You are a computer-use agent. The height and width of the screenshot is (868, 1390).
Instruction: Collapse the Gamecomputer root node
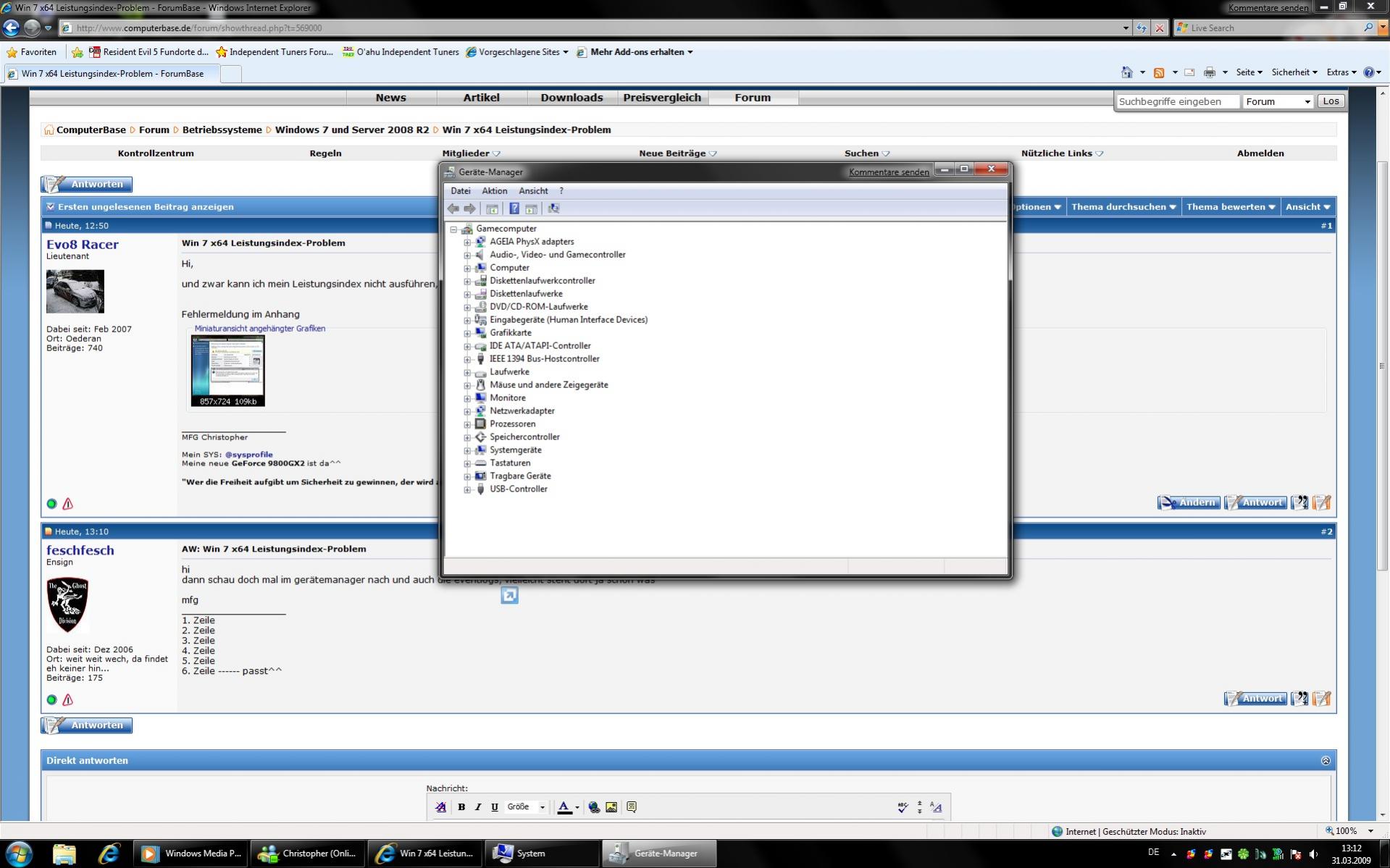click(453, 229)
